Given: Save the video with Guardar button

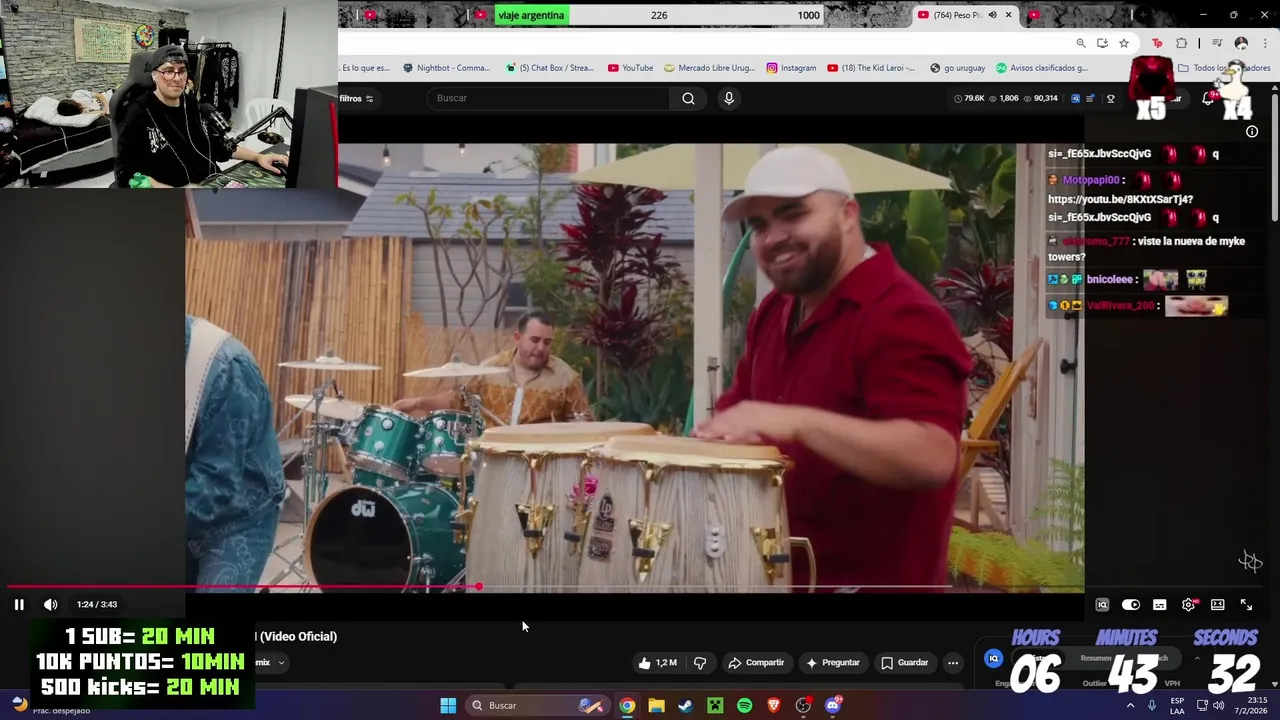Looking at the screenshot, I should click(905, 662).
